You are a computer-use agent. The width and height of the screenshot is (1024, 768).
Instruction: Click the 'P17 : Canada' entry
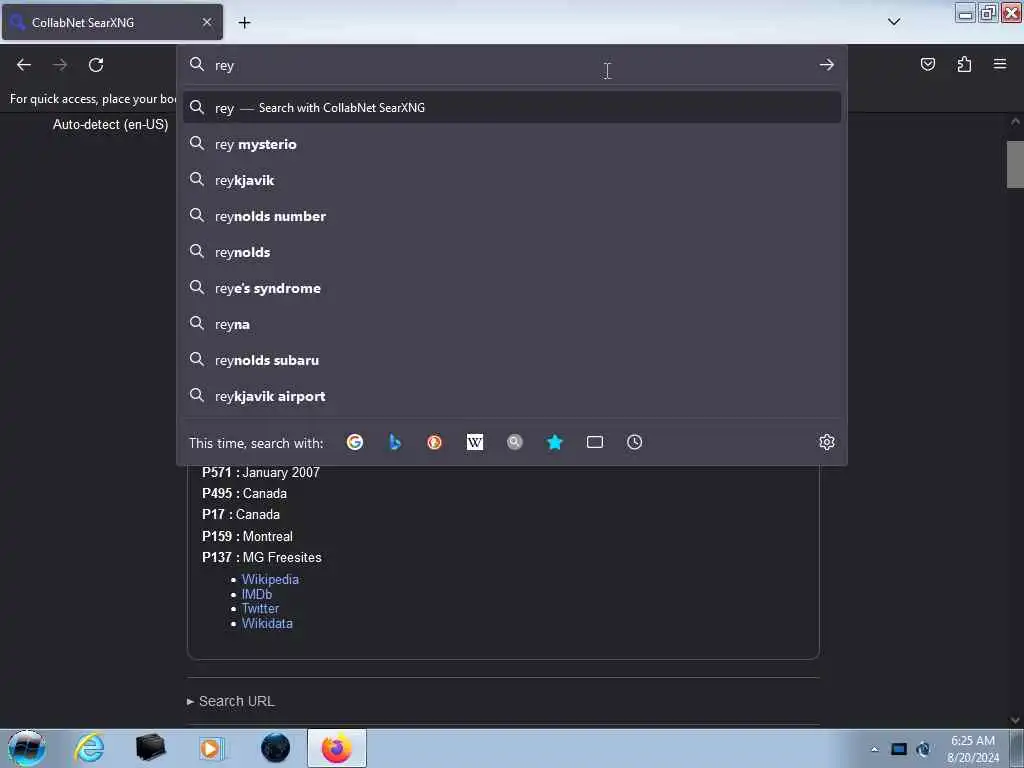pos(240,514)
